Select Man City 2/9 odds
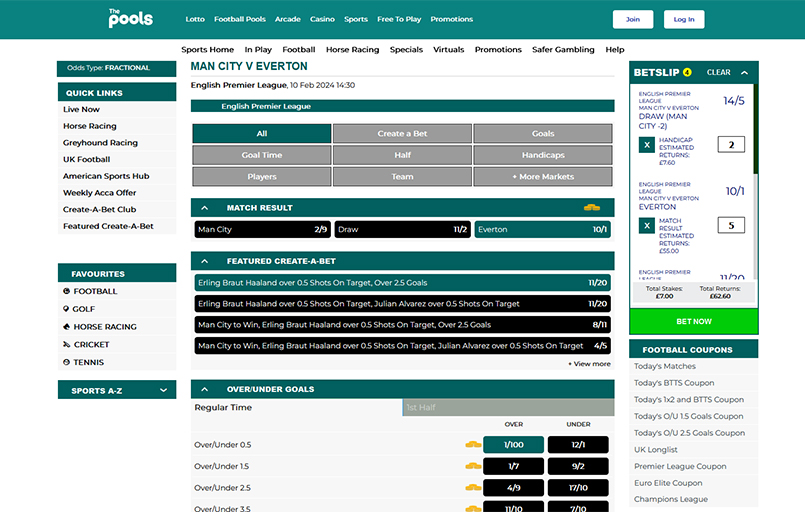Image resolution: width=805 pixels, height=512 pixels. [262, 230]
